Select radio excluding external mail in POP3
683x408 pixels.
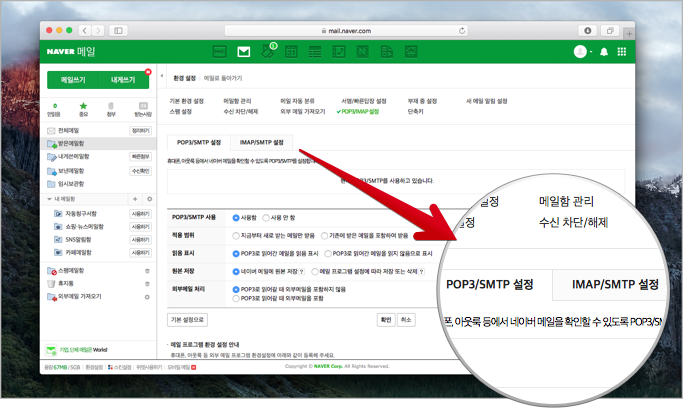point(236,289)
